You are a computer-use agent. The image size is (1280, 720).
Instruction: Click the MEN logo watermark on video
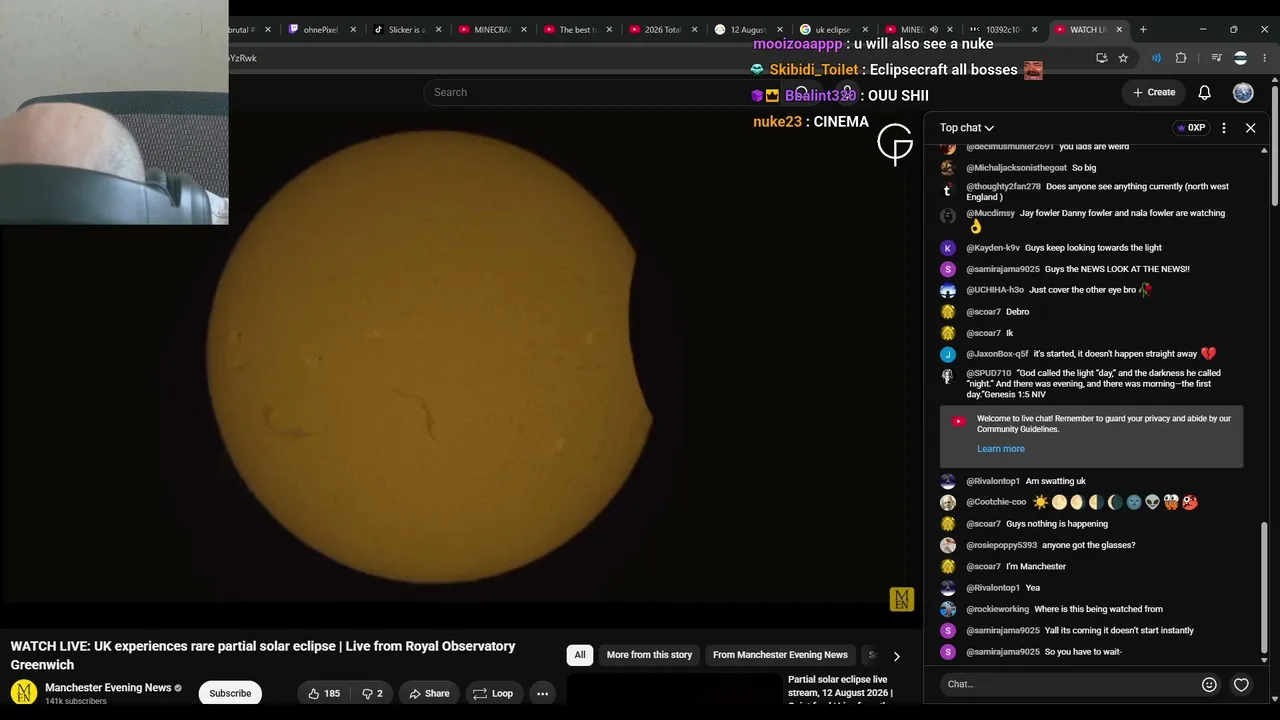(901, 599)
